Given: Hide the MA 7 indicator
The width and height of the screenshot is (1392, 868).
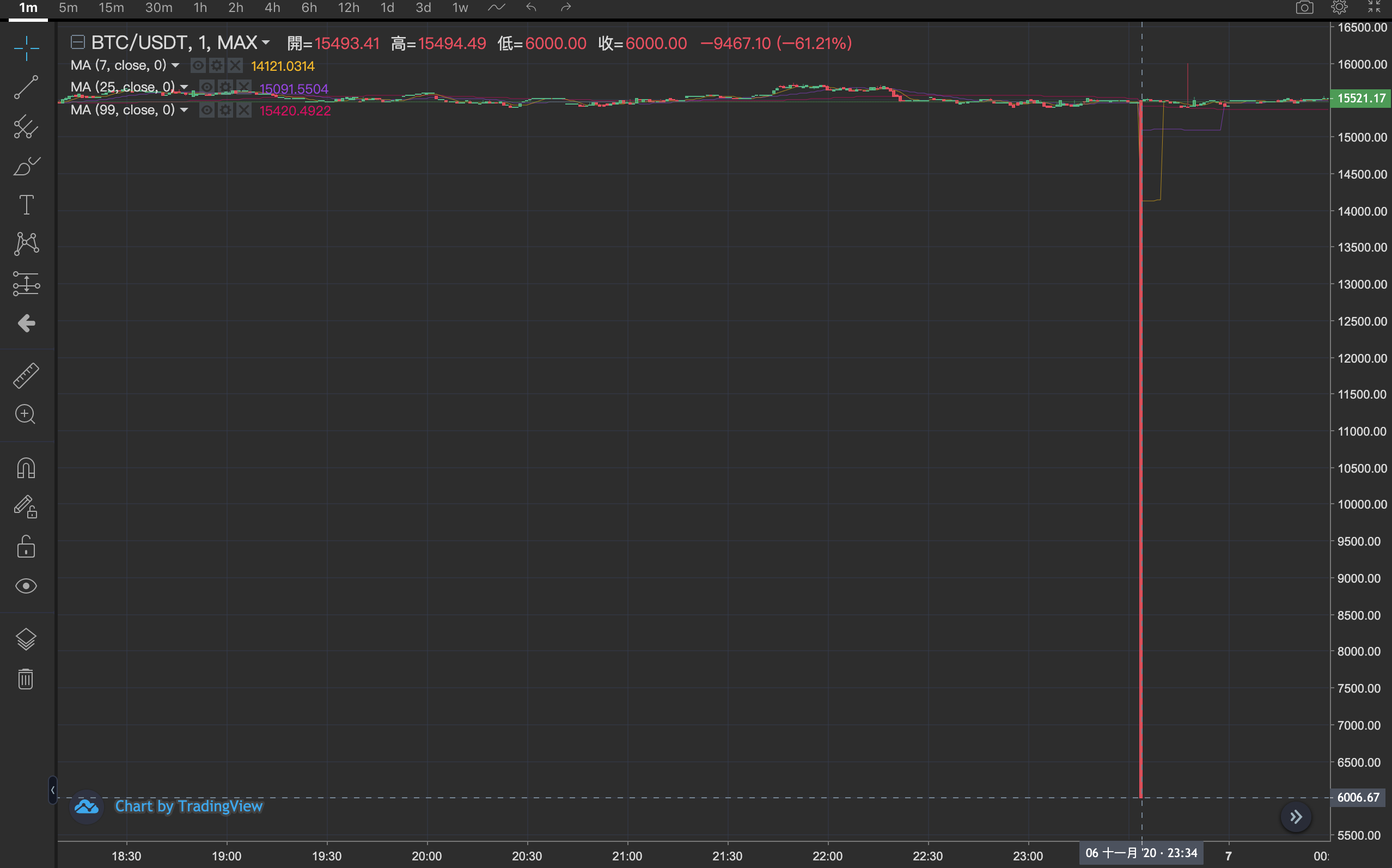Looking at the screenshot, I should click(198, 65).
